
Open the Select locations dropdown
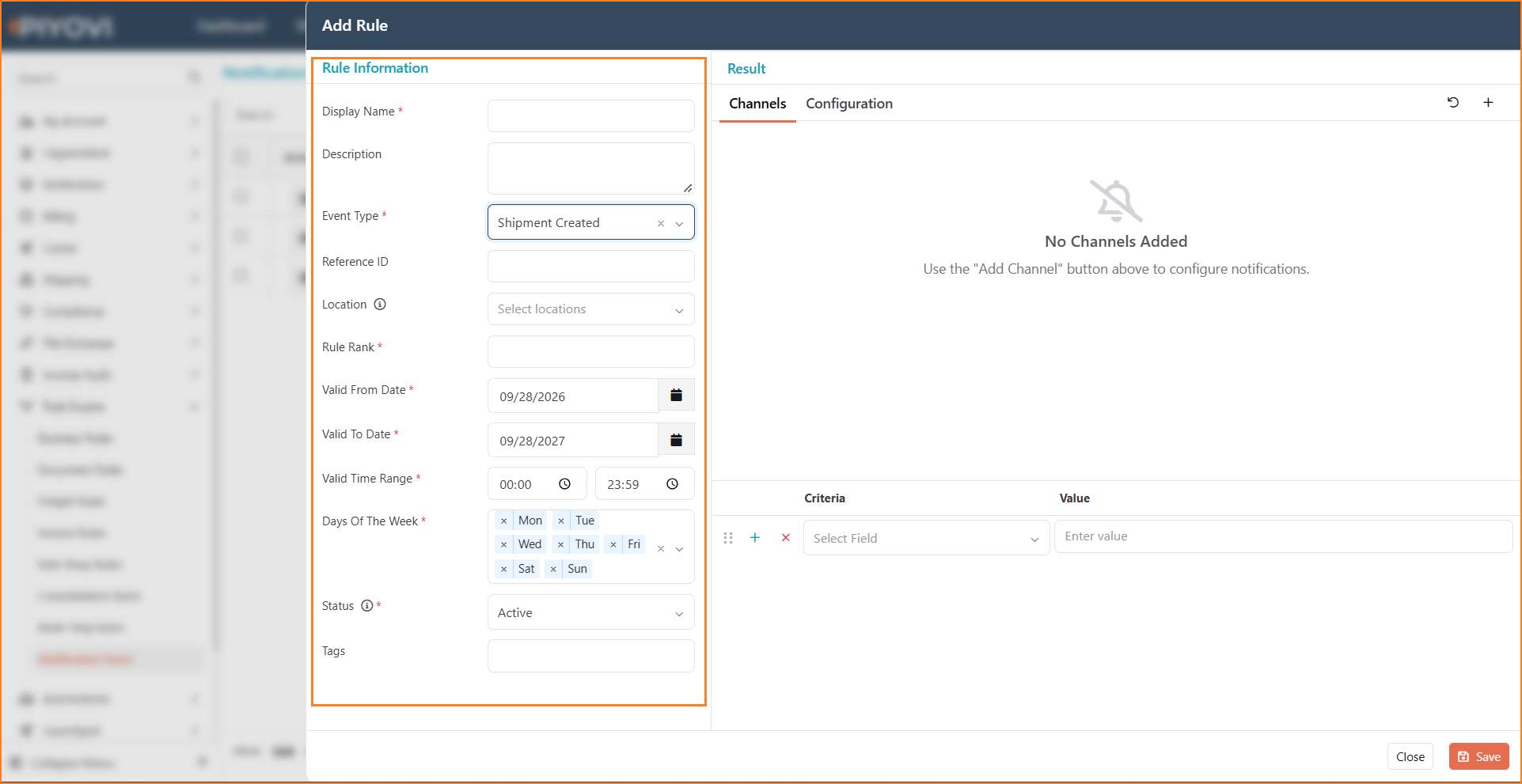pos(591,309)
